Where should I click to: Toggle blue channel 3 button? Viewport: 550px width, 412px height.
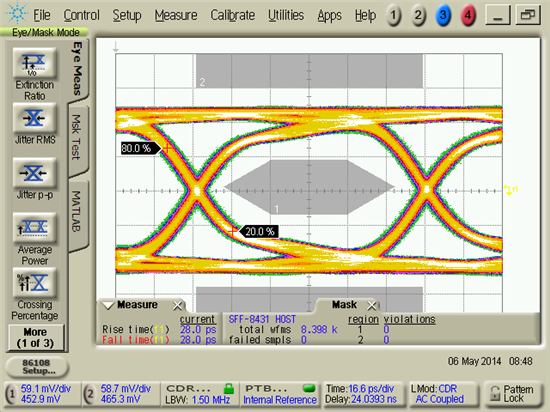pos(443,16)
